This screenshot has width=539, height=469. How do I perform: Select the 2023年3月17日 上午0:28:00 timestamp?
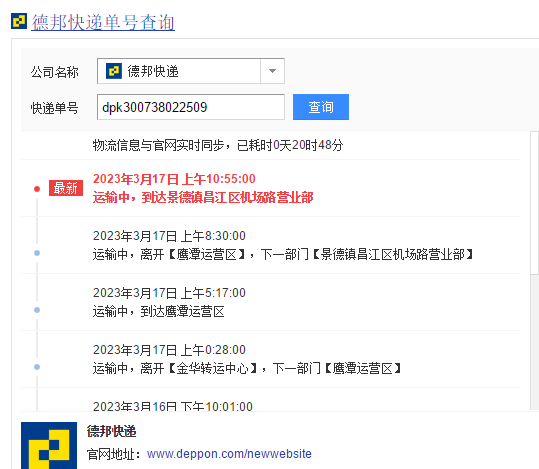(x=169, y=350)
